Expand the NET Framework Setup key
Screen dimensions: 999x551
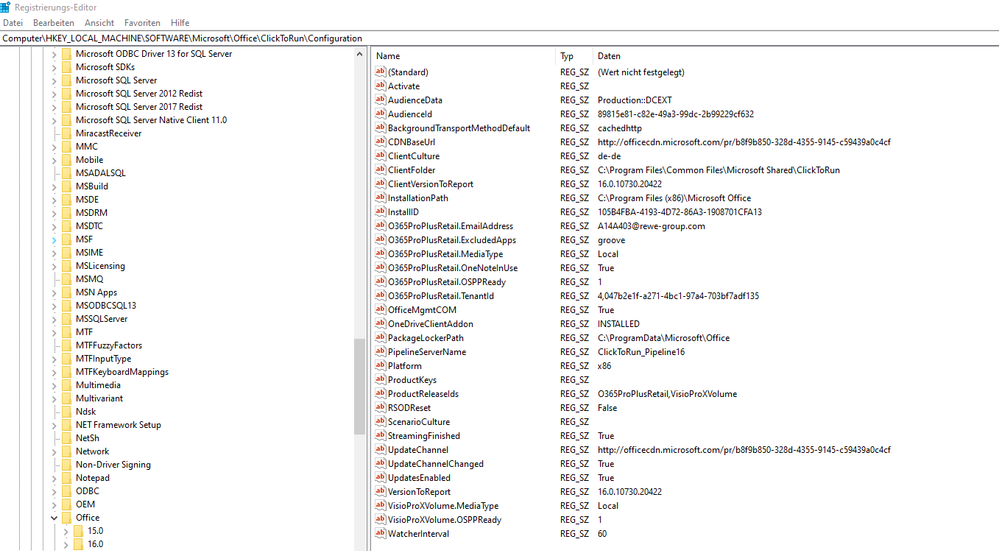[54, 426]
